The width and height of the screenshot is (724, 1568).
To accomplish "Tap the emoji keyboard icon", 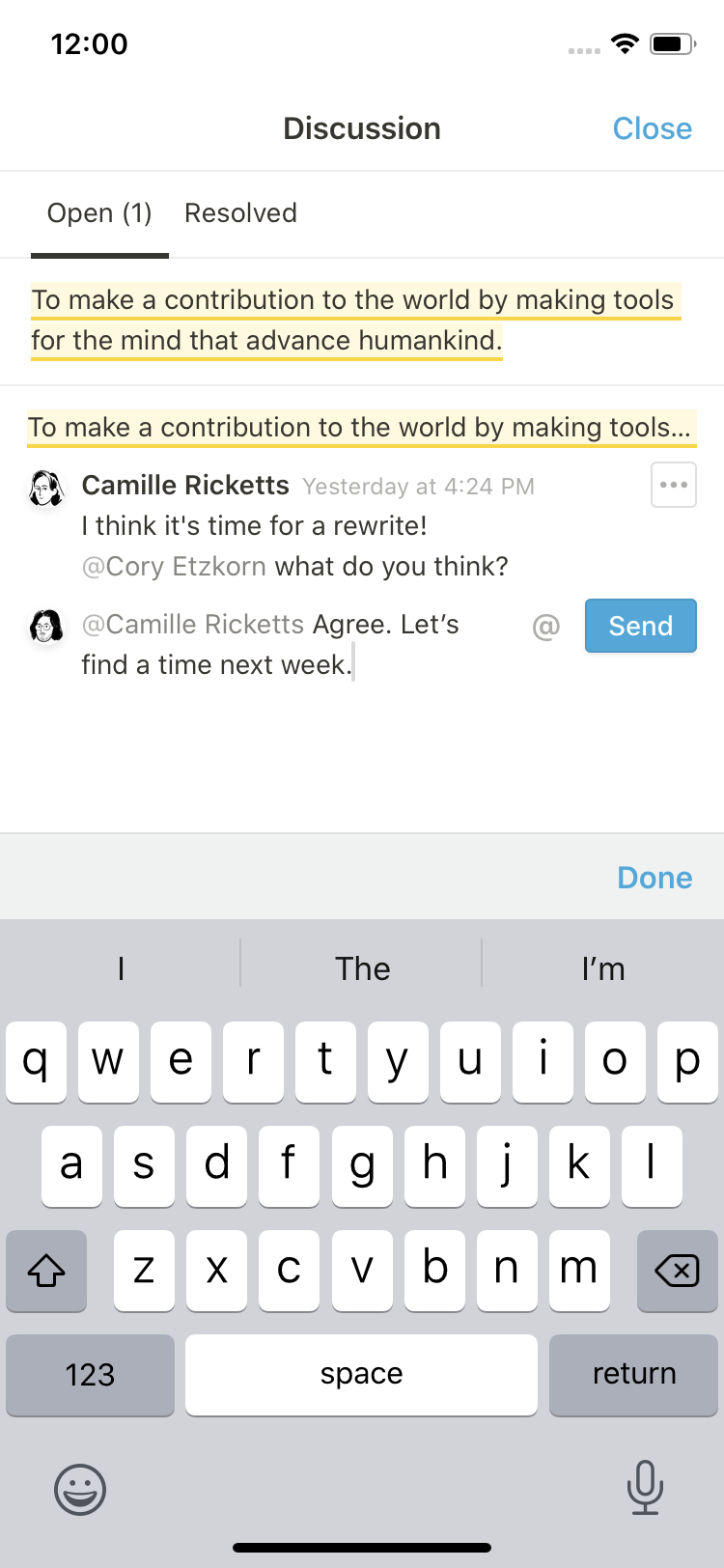I will point(79,1488).
